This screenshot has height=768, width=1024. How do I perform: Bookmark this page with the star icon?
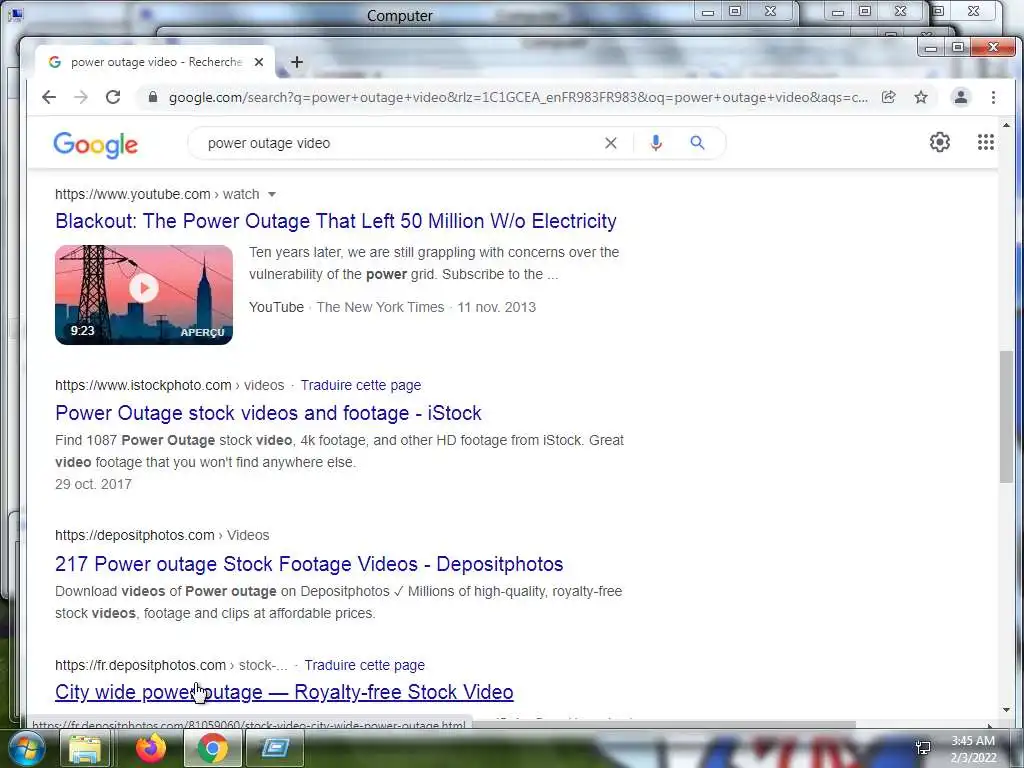(921, 97)
